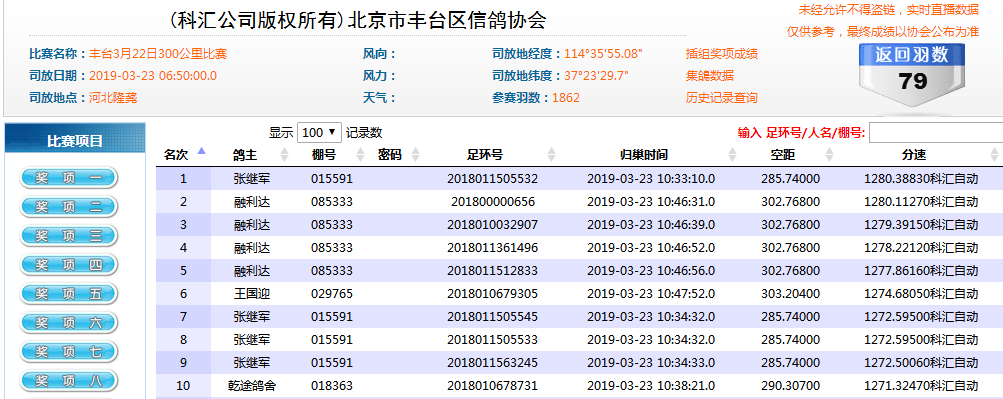Viewport: 1003px width, 399px height.
Task: Select owner 张继军 in rank 1 row
Action: click(252, 179)
